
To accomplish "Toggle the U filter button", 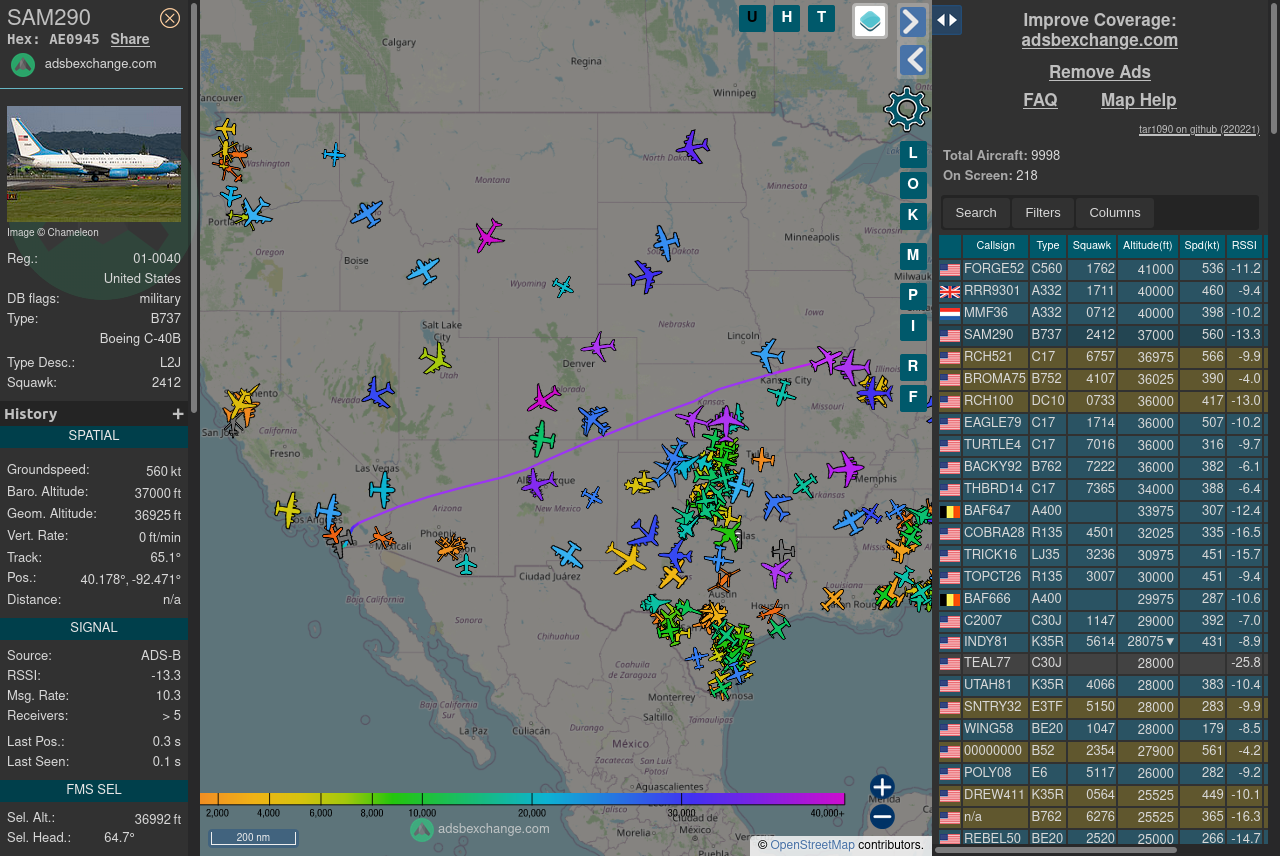I will point(752,18).
